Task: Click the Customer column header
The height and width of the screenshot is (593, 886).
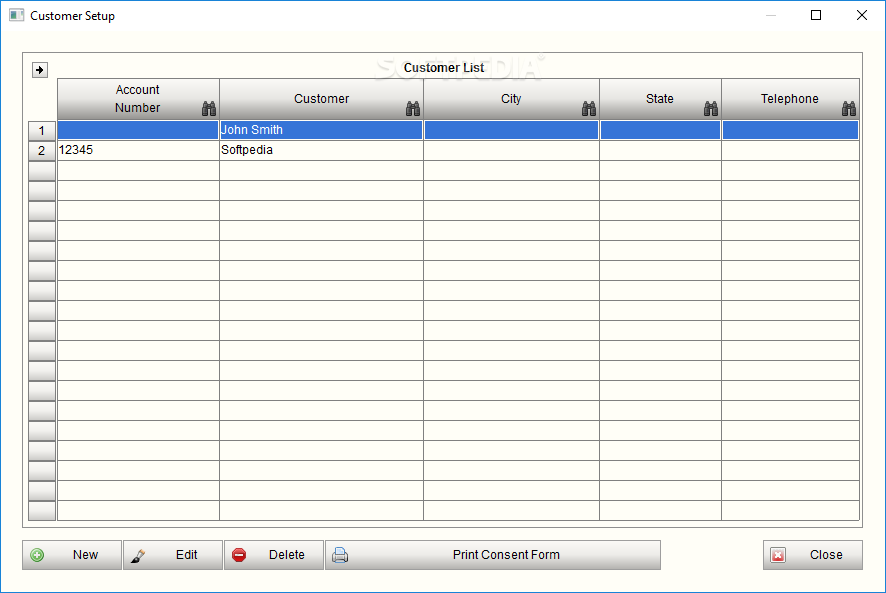Action: tap(322, 99)
